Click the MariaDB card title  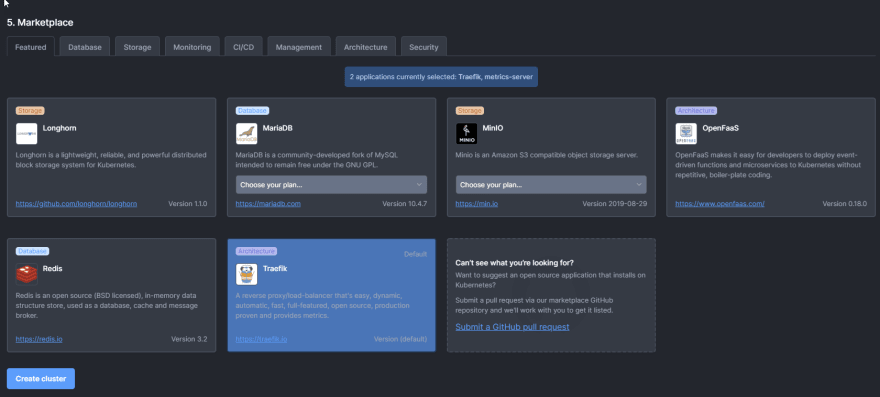click(277, 128)
